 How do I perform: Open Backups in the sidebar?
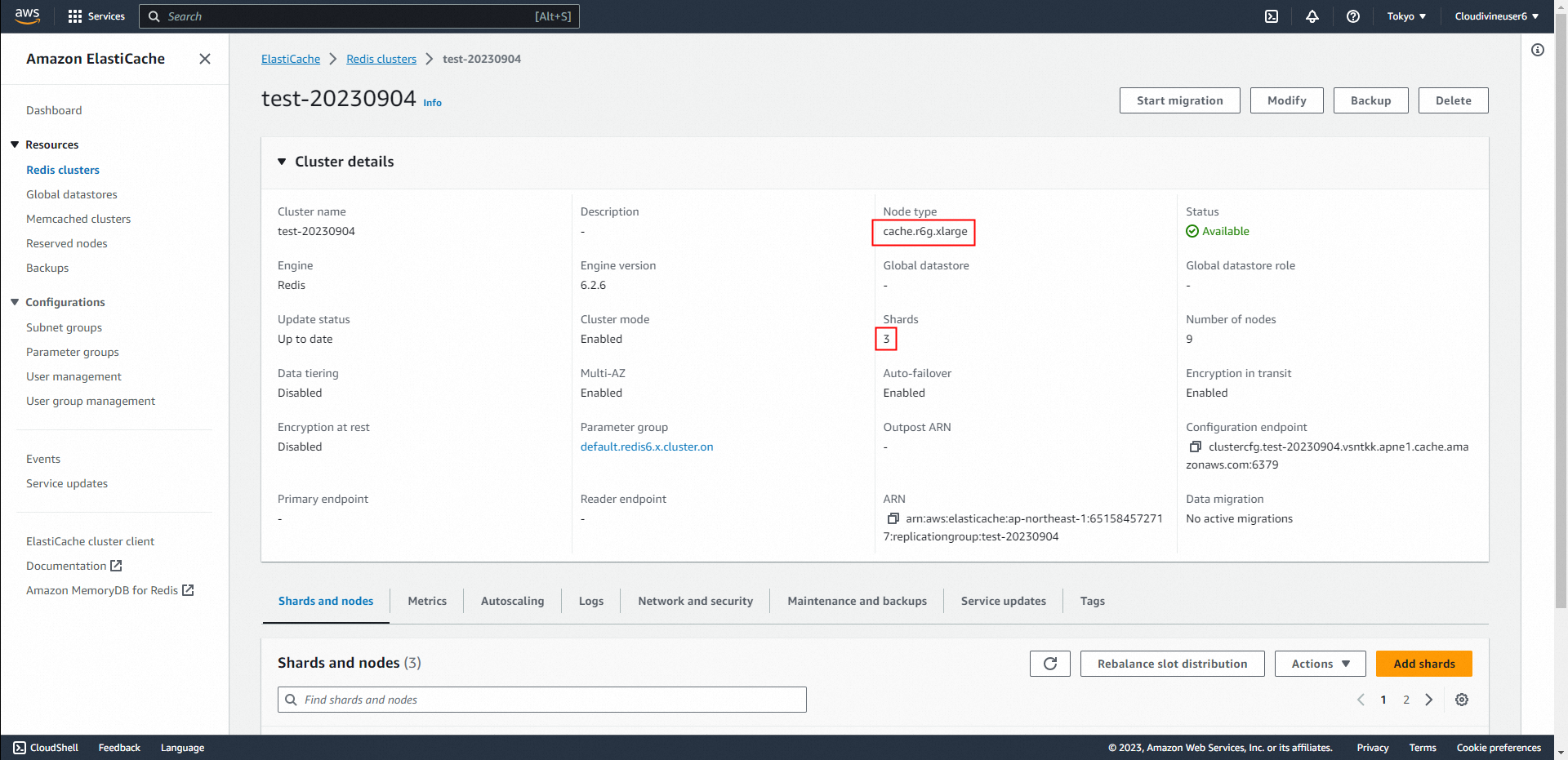point(47,268)
